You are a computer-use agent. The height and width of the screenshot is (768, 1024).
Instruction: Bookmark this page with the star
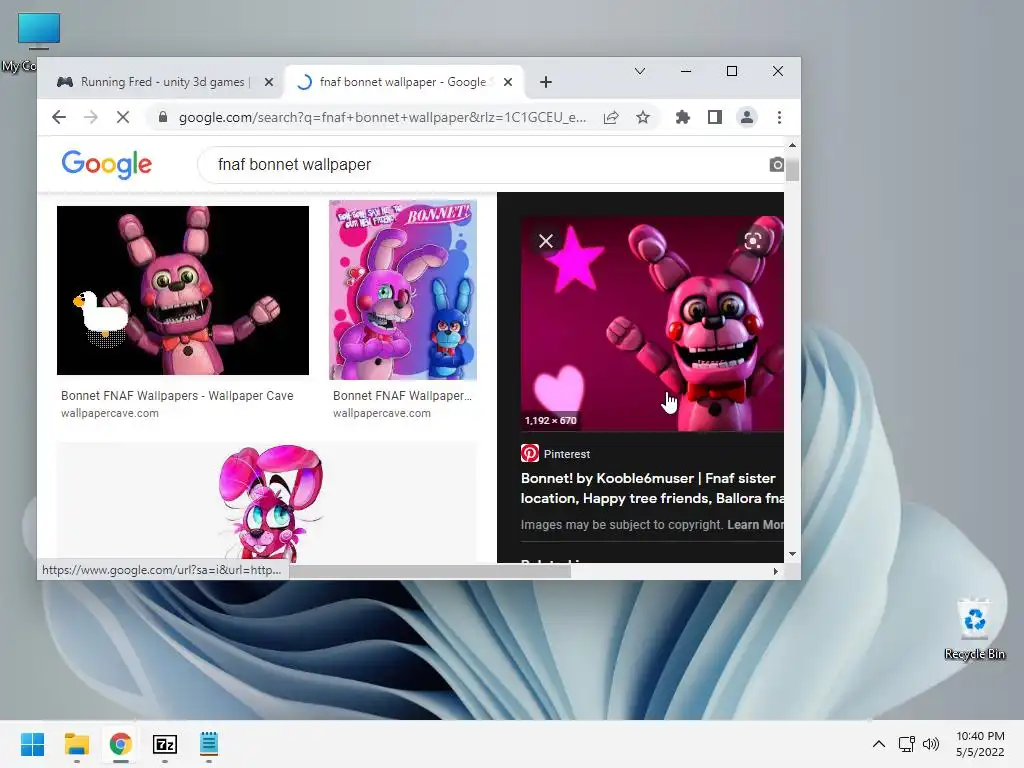point(643,118)
